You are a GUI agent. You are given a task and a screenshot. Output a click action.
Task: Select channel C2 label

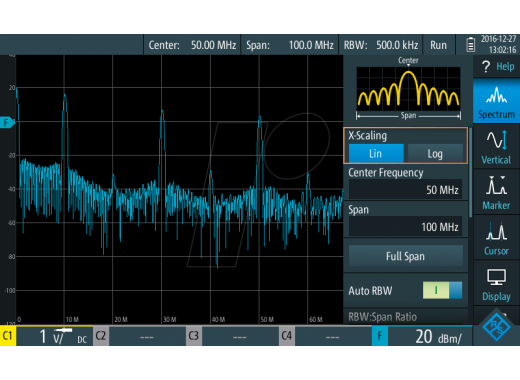101,336
